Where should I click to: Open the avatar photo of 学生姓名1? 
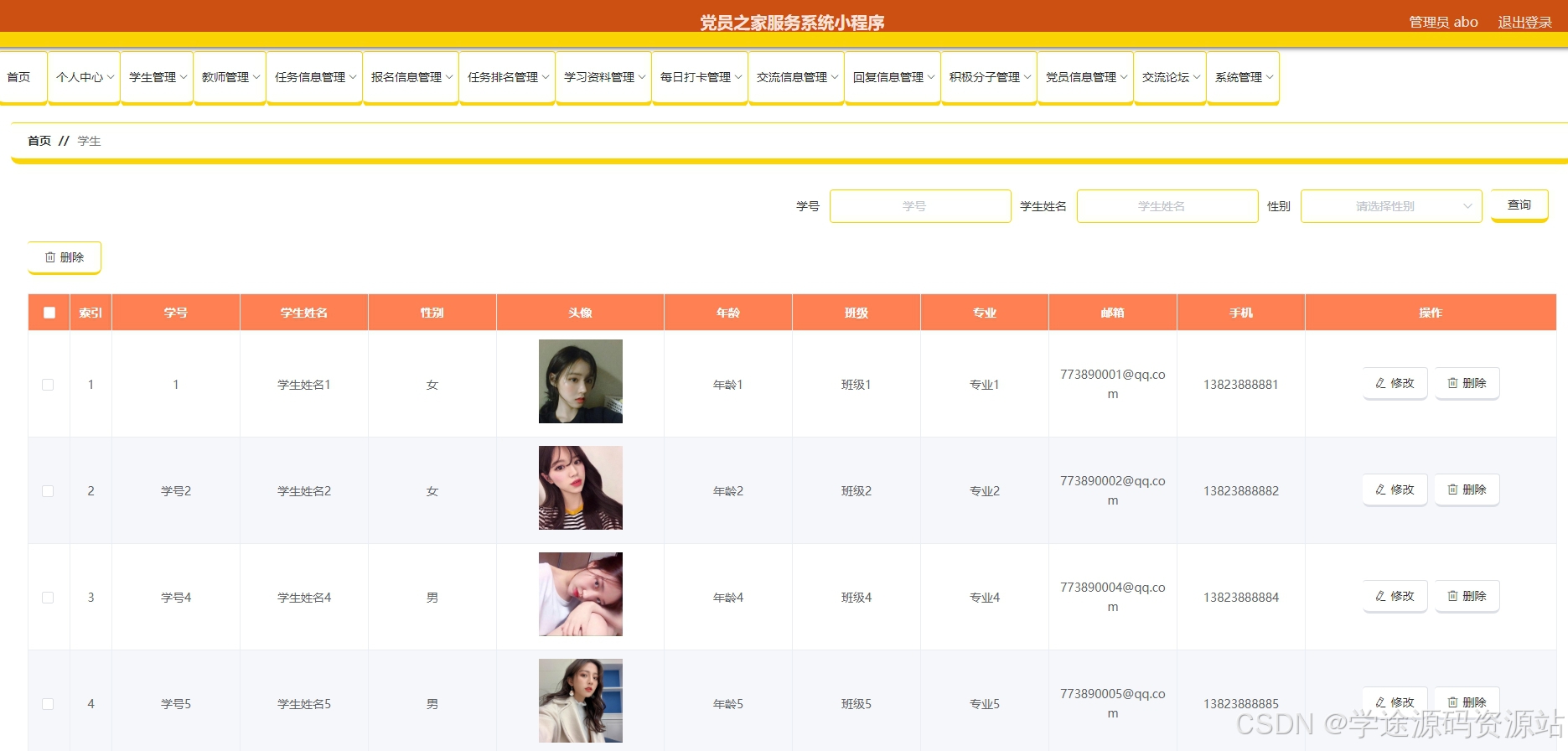pos(581,381)
